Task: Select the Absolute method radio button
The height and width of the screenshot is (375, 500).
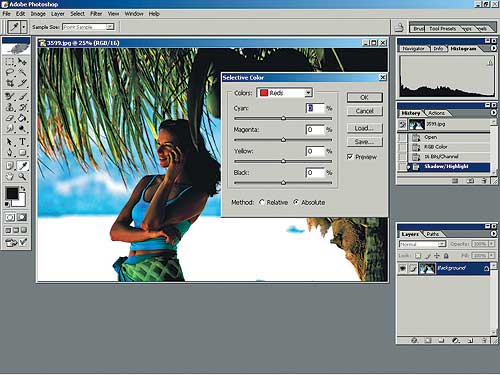Action: [x=296, y=202]
